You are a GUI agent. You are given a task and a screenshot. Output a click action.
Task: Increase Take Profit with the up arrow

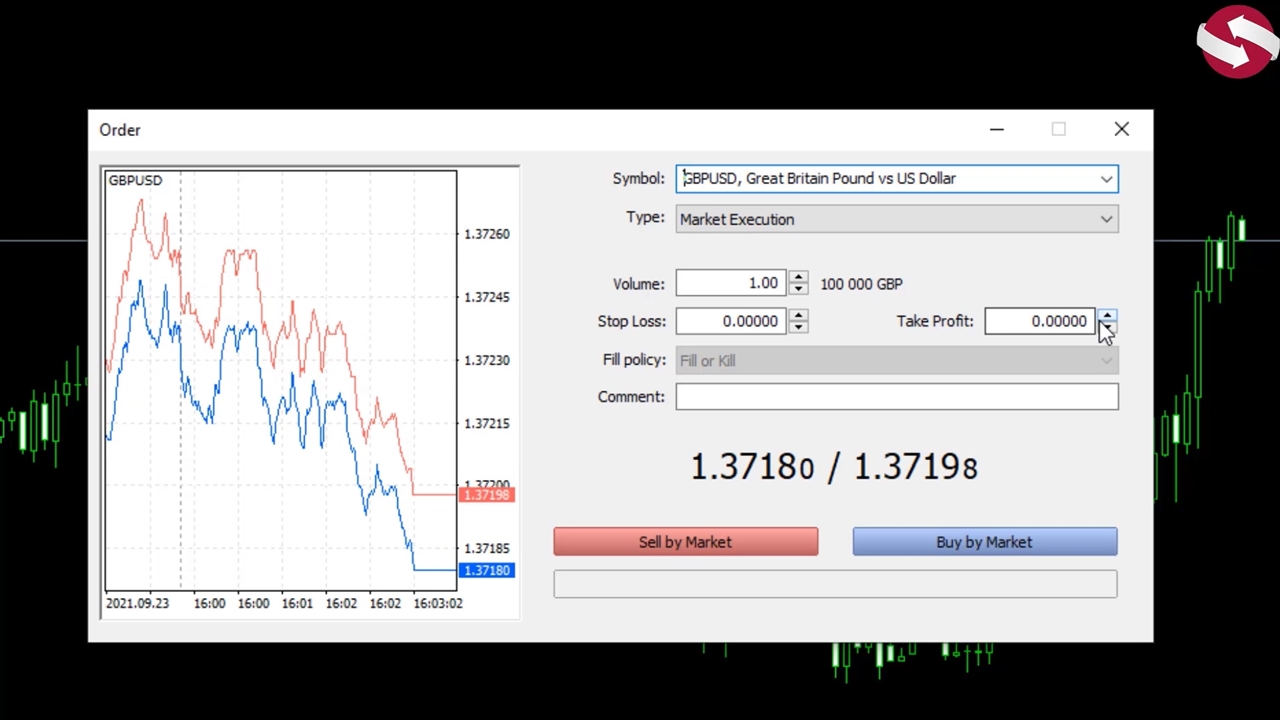point(1107,315)
